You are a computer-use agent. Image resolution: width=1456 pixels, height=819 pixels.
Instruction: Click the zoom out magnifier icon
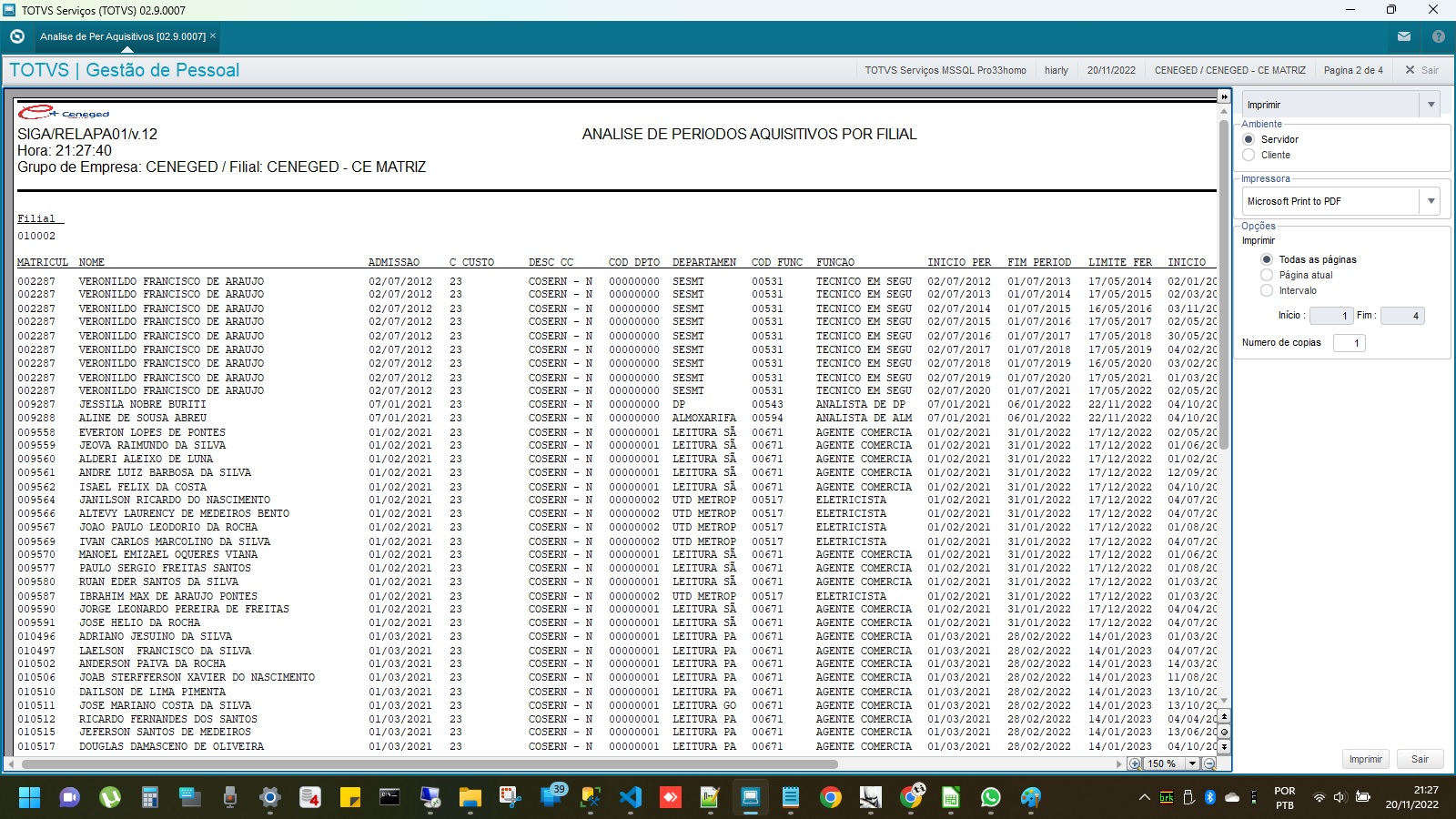click(x=1209, y=763)
